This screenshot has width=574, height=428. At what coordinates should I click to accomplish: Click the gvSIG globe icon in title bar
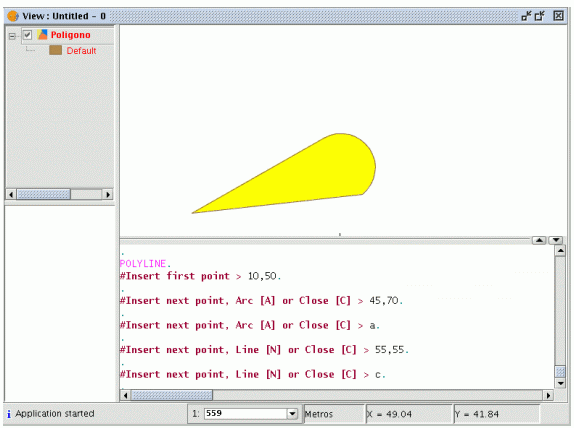13,16
